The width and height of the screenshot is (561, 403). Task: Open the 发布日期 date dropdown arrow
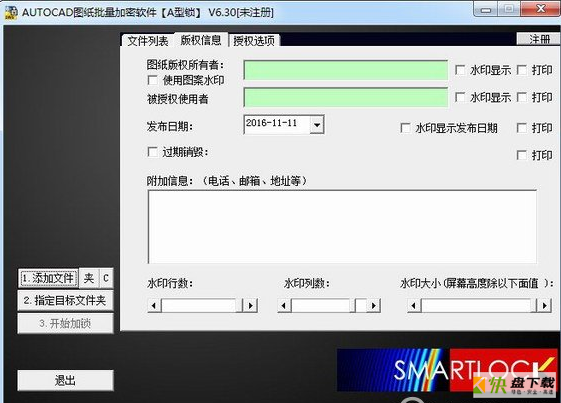coord(317,125)
